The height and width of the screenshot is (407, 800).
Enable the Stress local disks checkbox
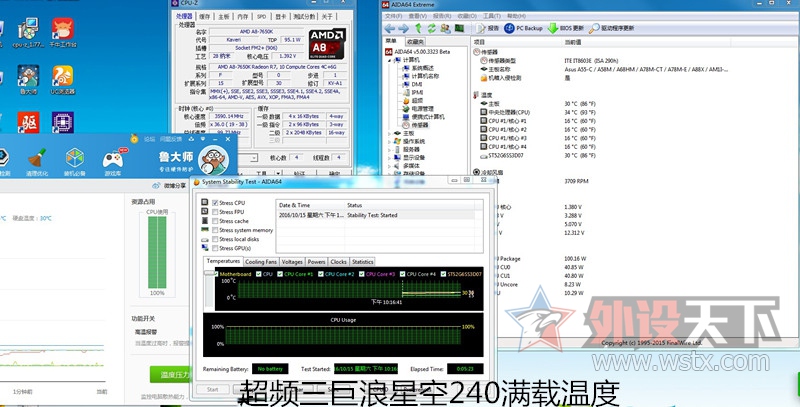pos(215,239)
